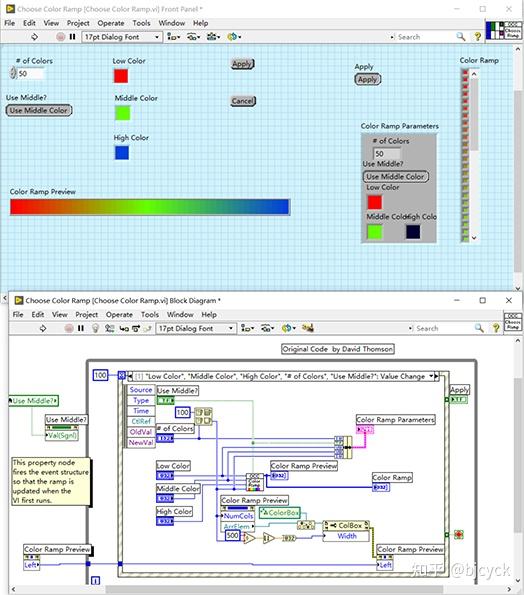Open the 17pt Dialog Font dropdown in Front Panel
Viewport: 524px width, 595px height.
[122, 37]
